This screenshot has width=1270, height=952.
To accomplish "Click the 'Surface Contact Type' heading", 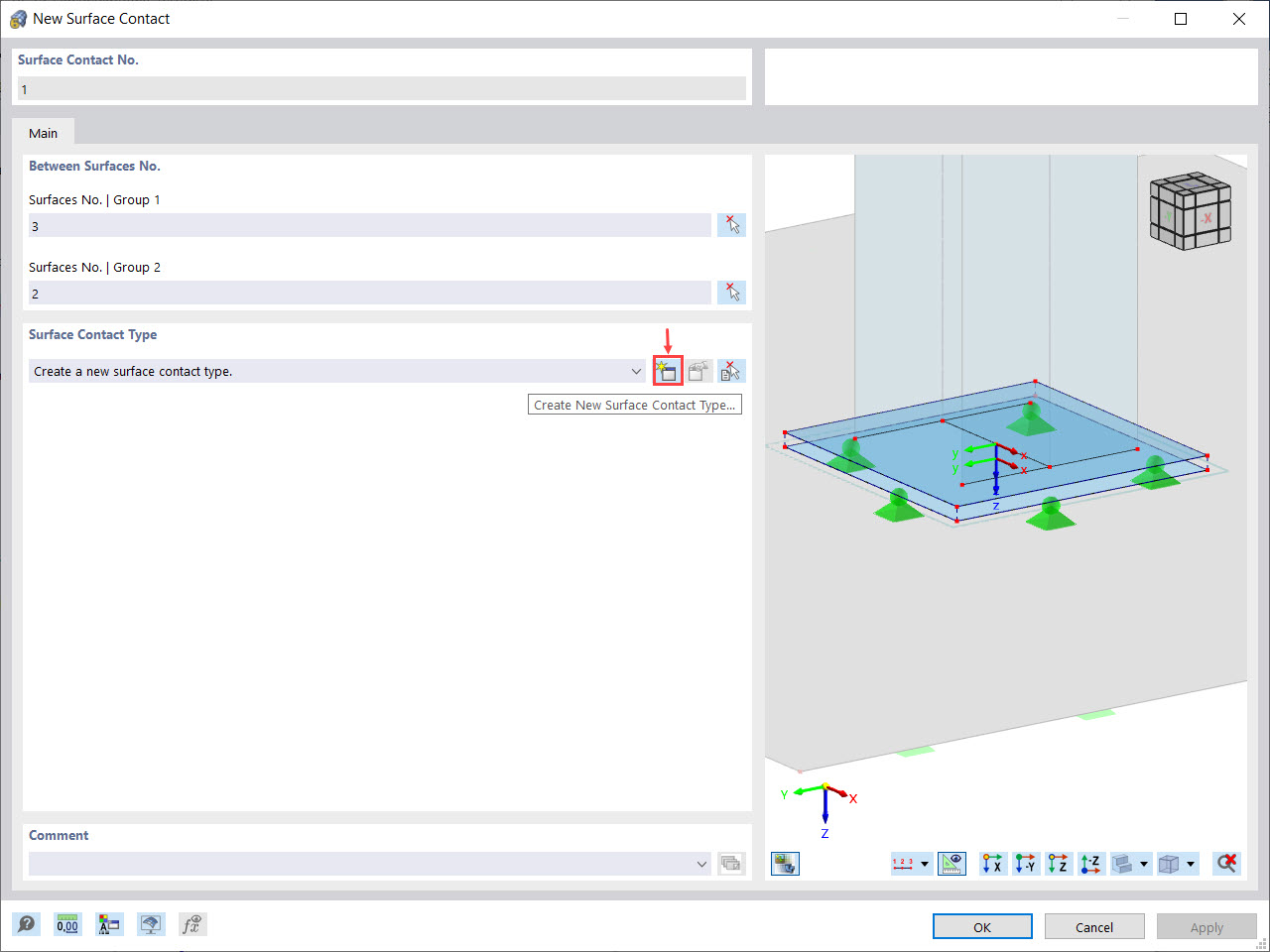I will [x=92, y=334].
